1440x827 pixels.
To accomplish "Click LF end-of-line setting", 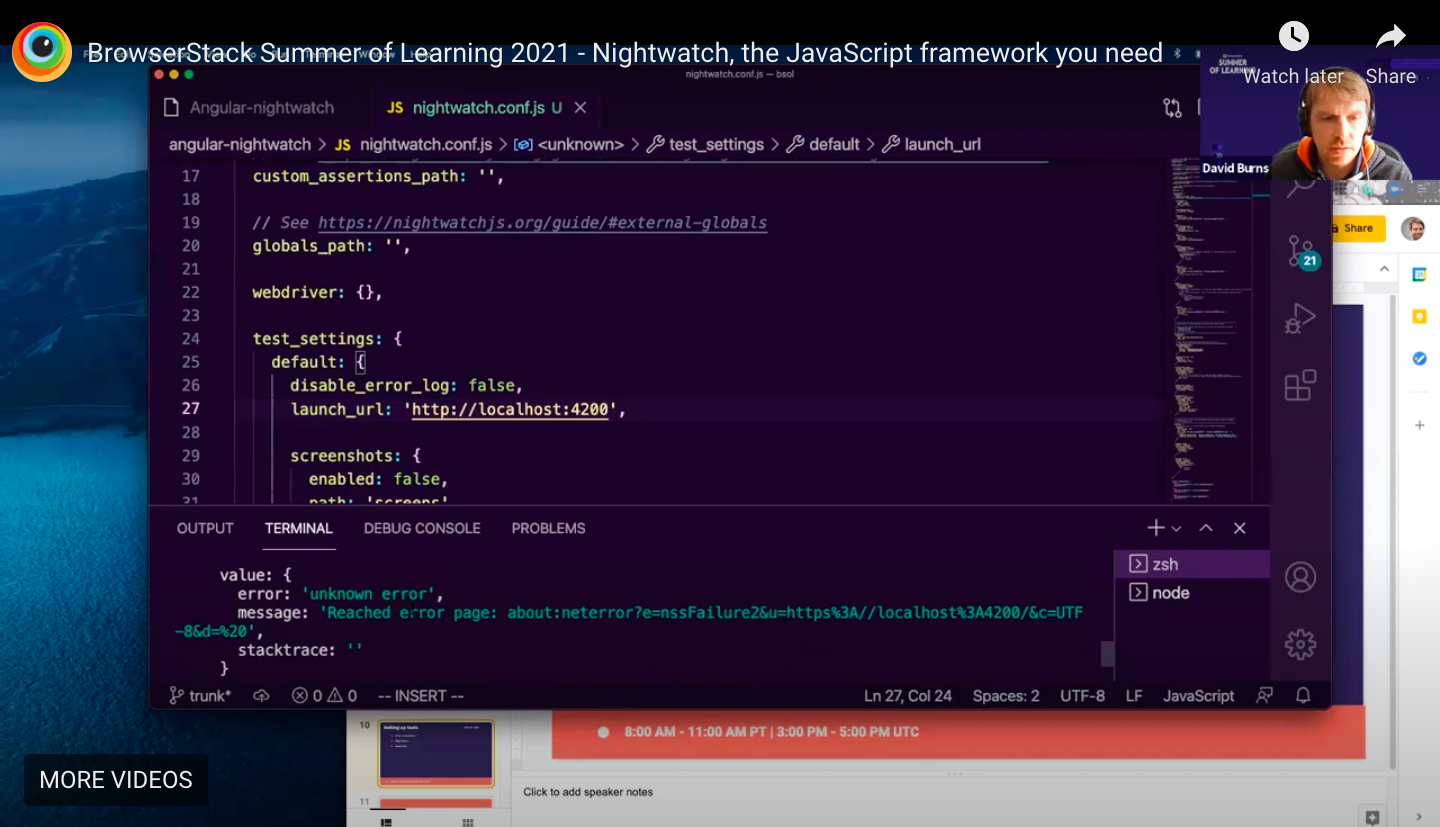I will [1134, 696].
